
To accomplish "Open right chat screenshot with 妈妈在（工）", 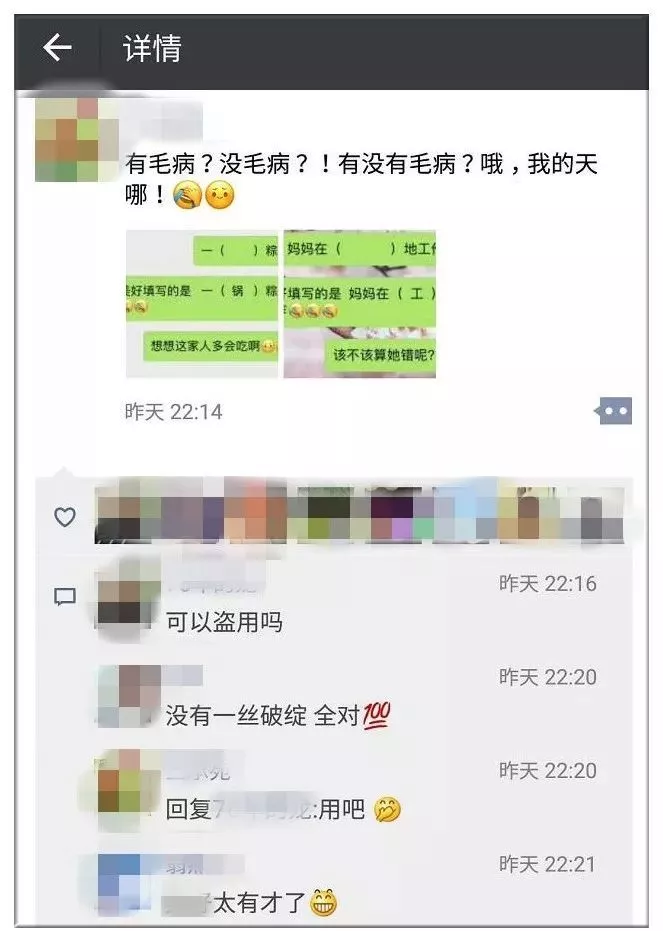I will [360, 303].
